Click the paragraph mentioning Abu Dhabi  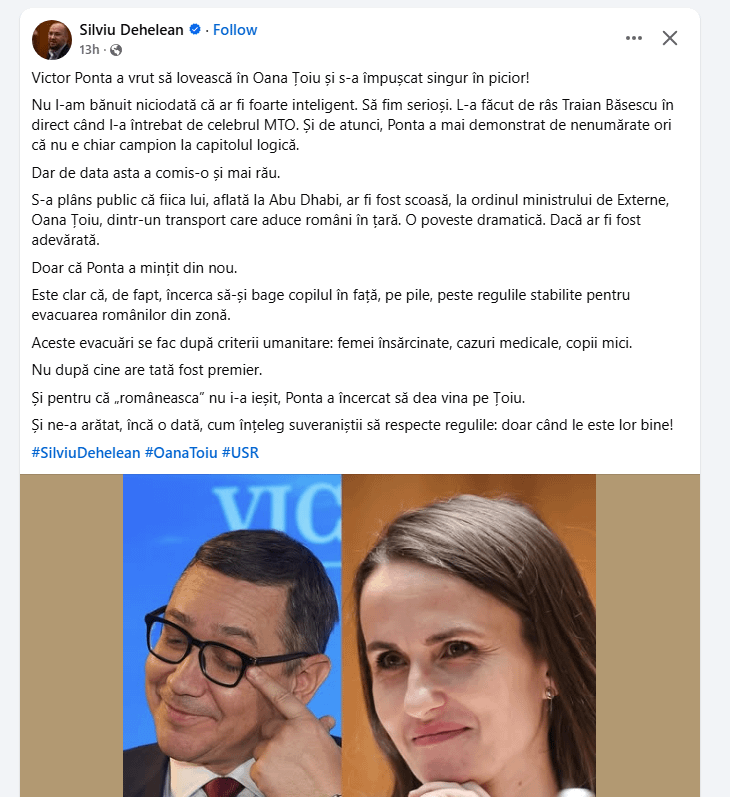click(x=350, y=220)
